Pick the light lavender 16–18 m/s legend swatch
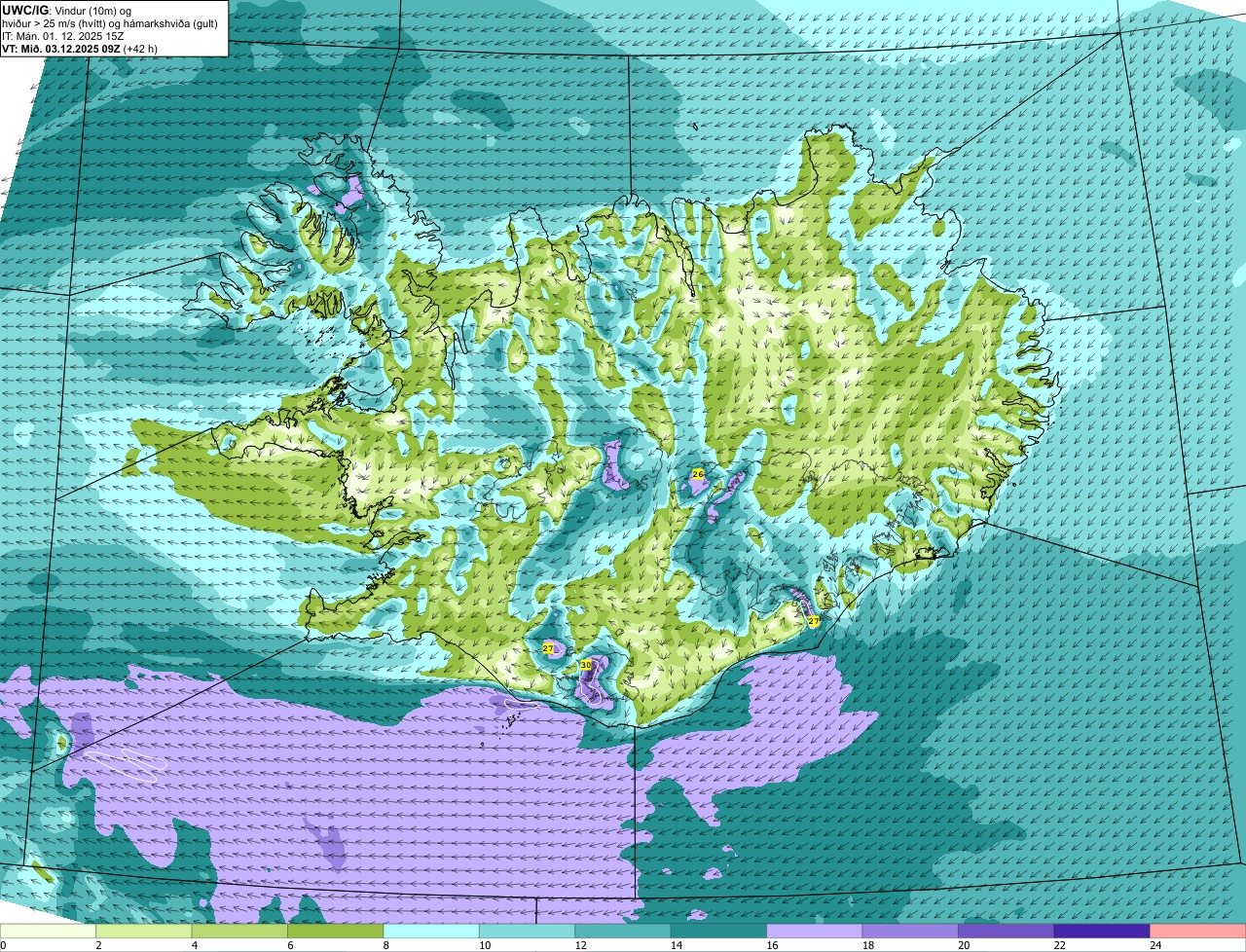Image resolution: width=1246 pixels, height=952 pixels. point(815,931)
